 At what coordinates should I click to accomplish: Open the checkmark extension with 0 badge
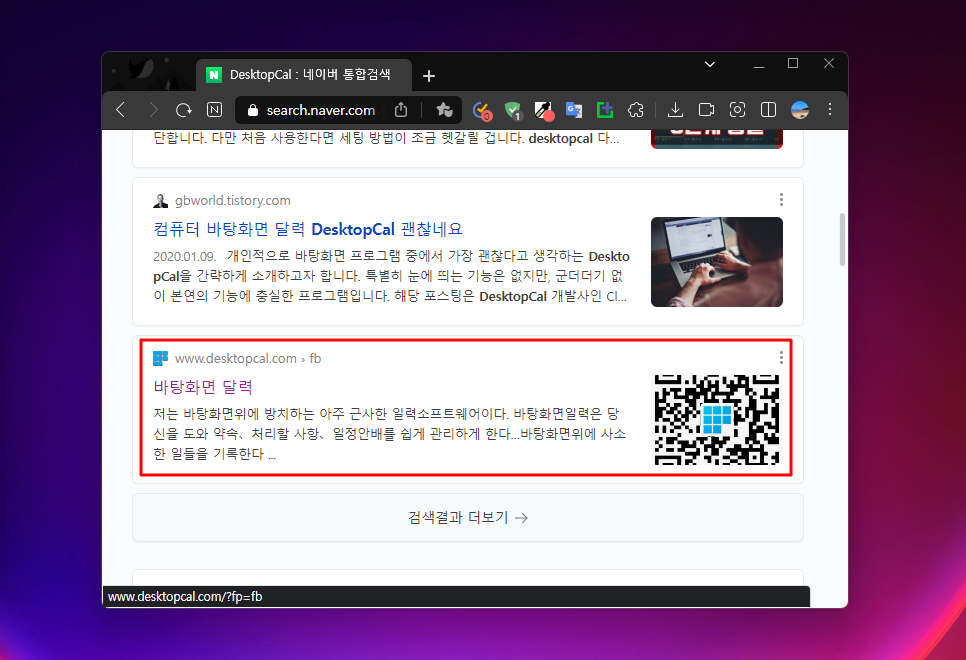[x=482, y=111]
